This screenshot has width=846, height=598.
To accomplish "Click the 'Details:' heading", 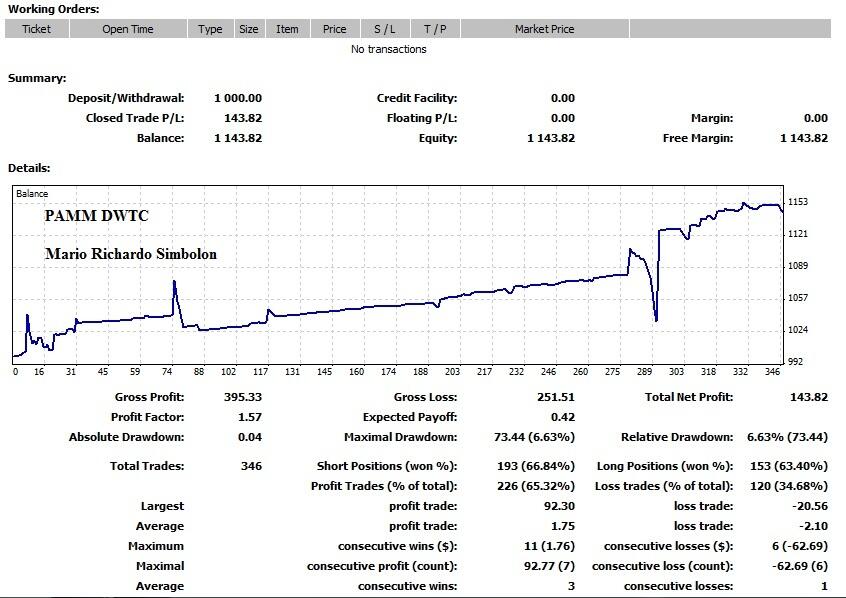I will 29,168.
